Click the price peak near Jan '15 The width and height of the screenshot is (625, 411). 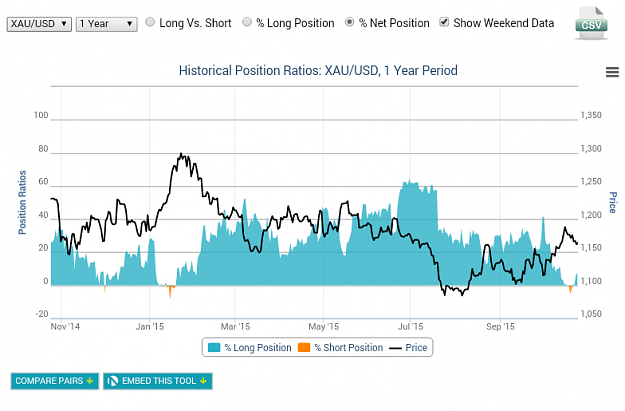click(181, 154)
